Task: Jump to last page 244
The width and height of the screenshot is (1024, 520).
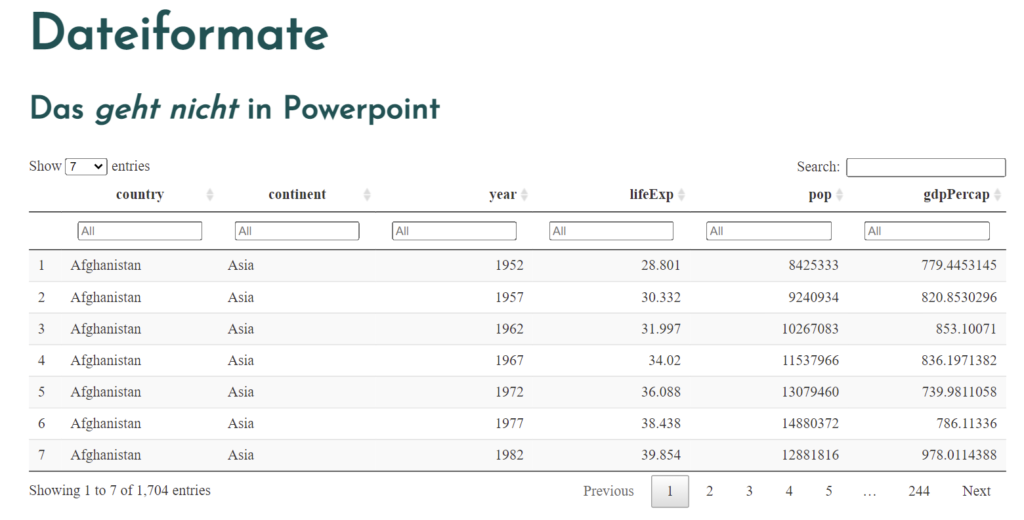Action: point(919,491)
